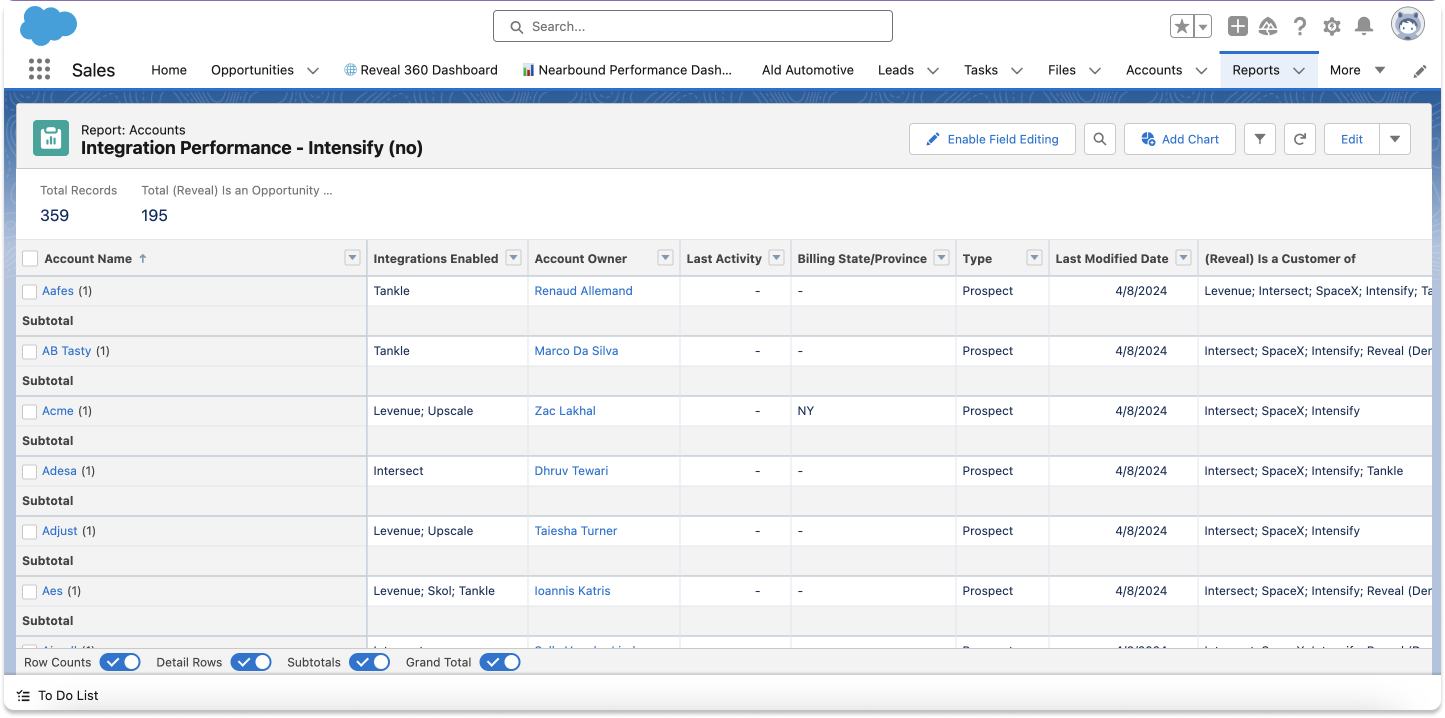Expand the Tasks tab chevron

[1017, 71]
